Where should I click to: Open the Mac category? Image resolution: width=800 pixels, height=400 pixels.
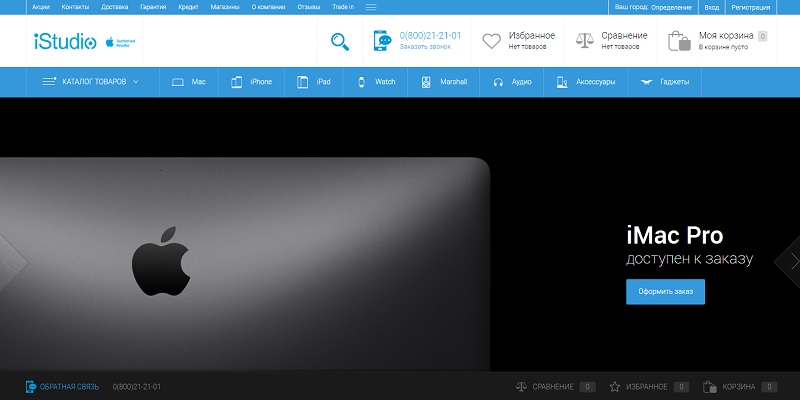coord(198,82)
